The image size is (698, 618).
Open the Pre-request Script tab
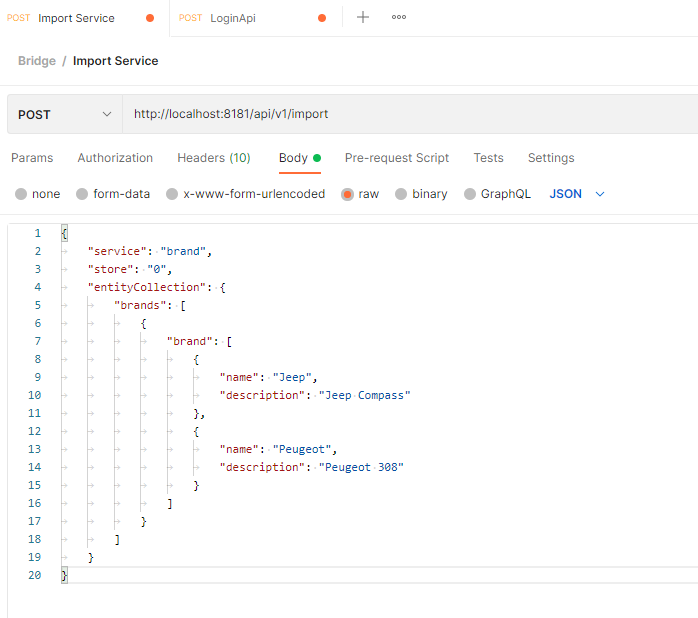[x=396, y=158]
